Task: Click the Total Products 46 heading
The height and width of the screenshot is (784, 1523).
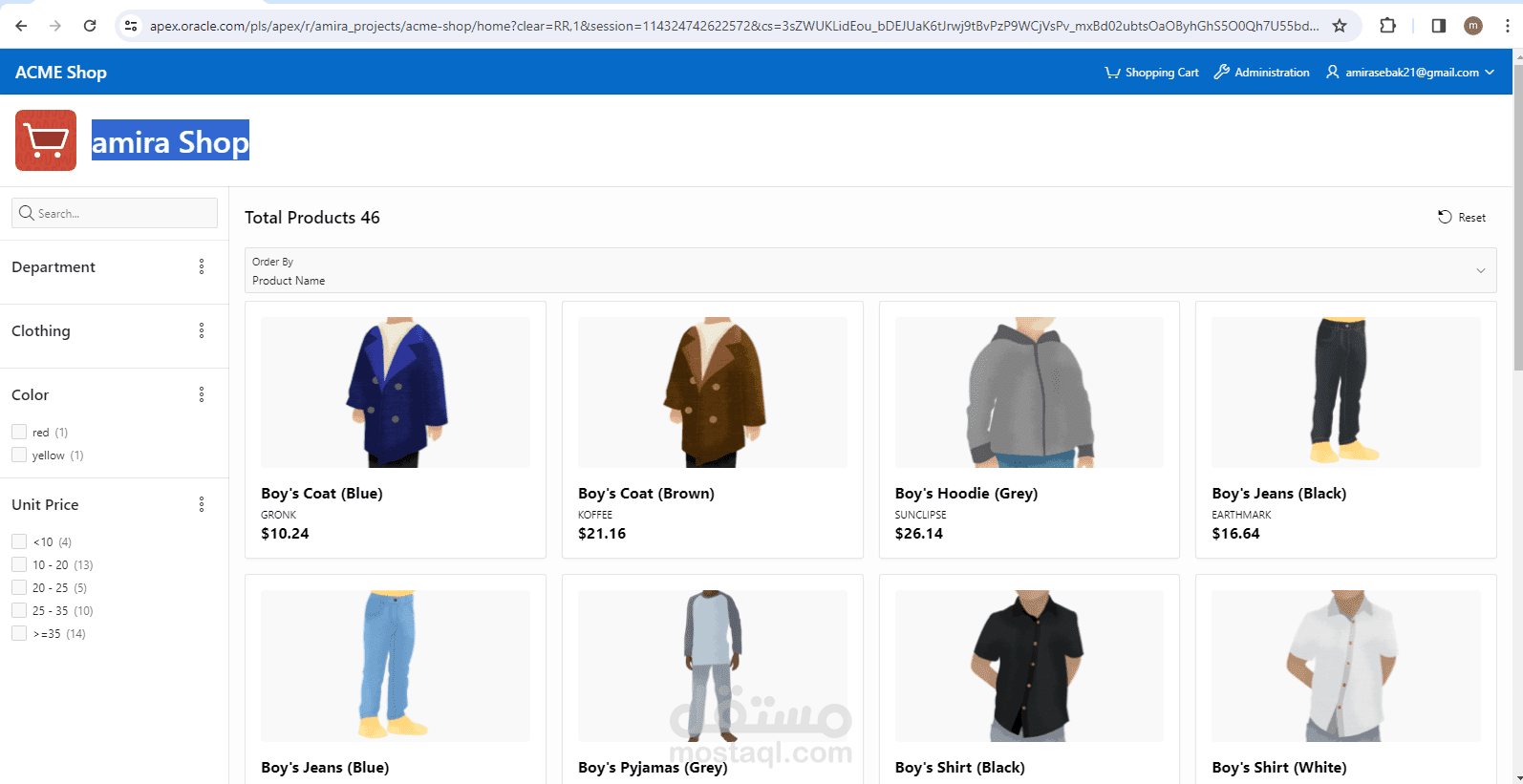Action: point(312,218)
